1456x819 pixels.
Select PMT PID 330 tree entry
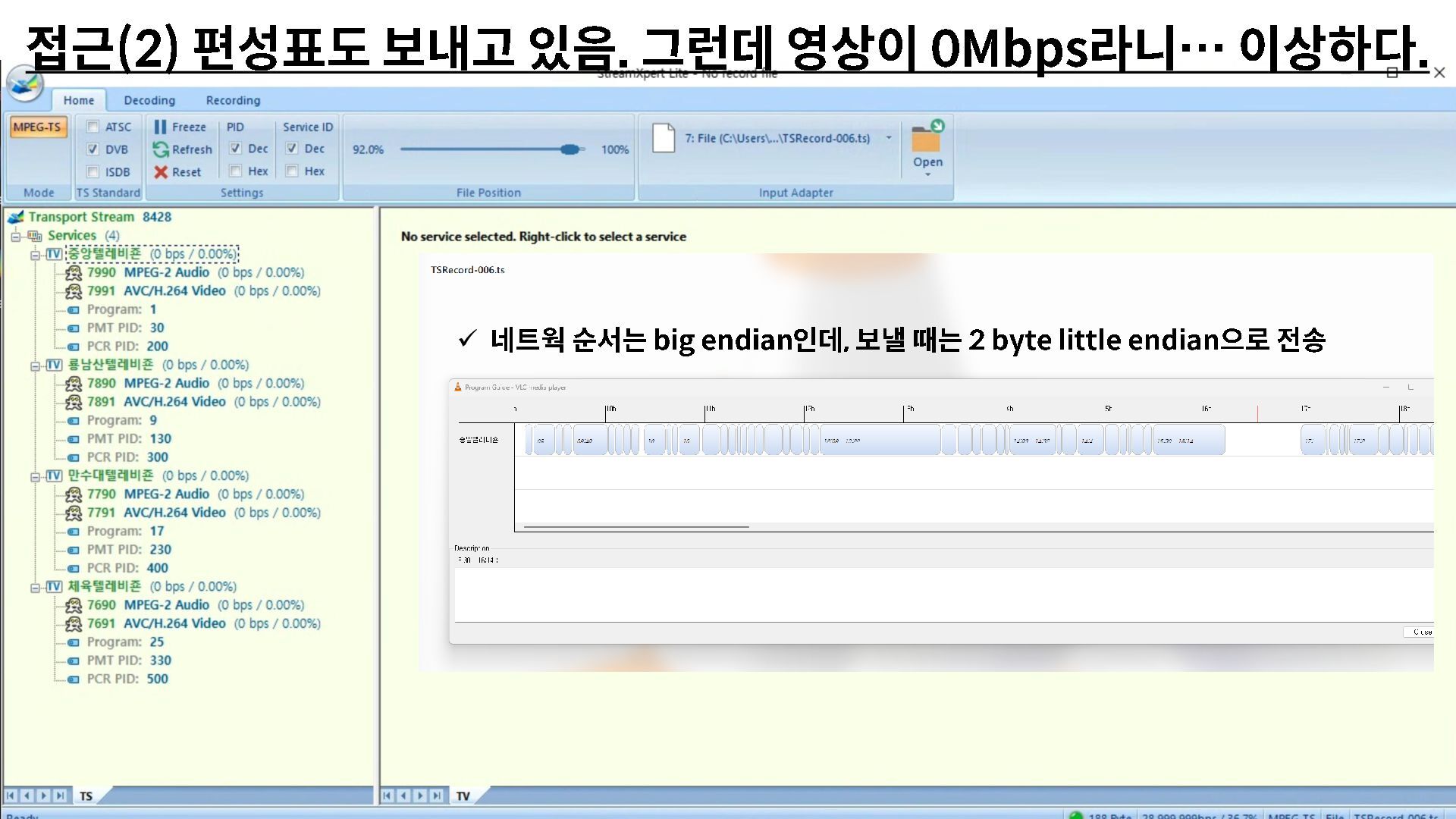tap(129, 661)
